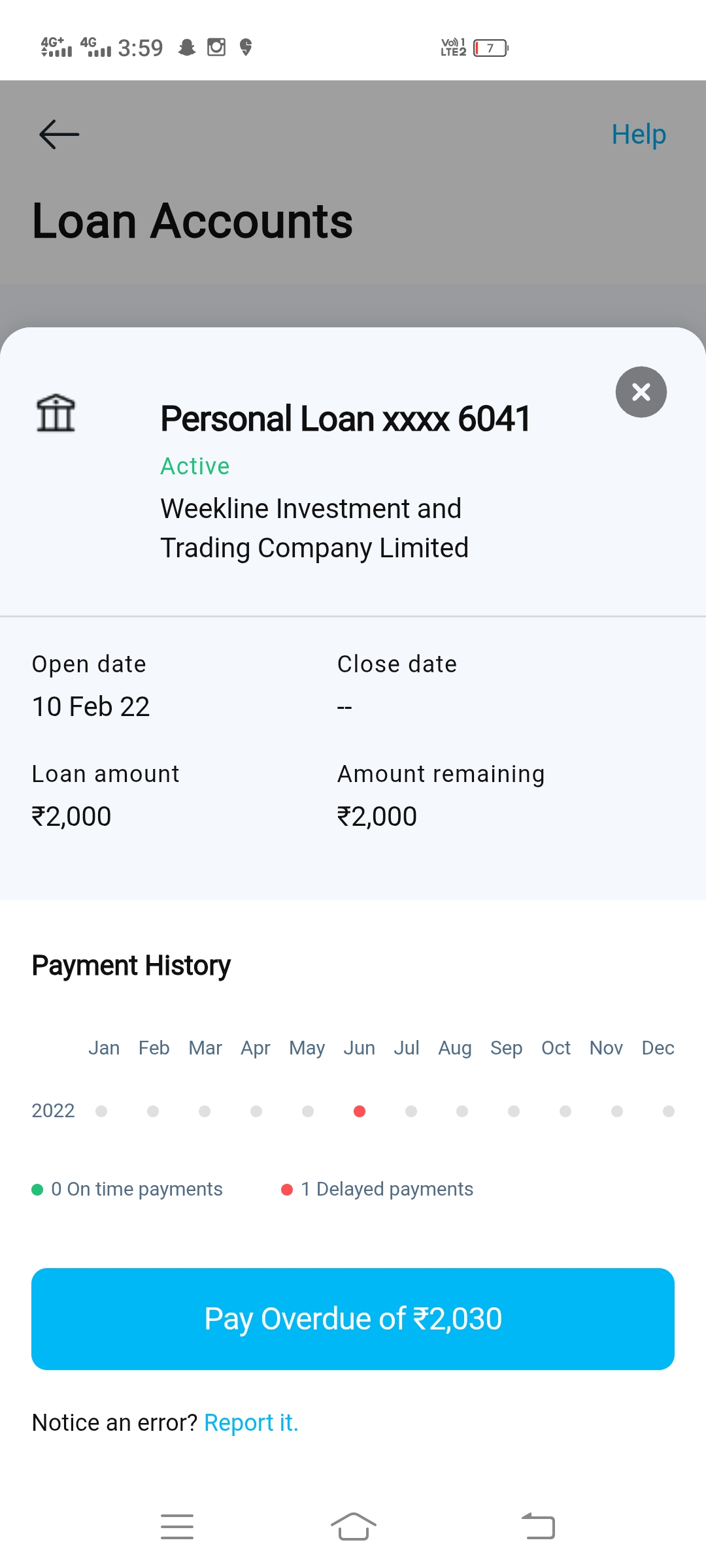Tap the green on-time payments legend dot
This screenshot has height=1568, width=706.
coord(37,1190)
